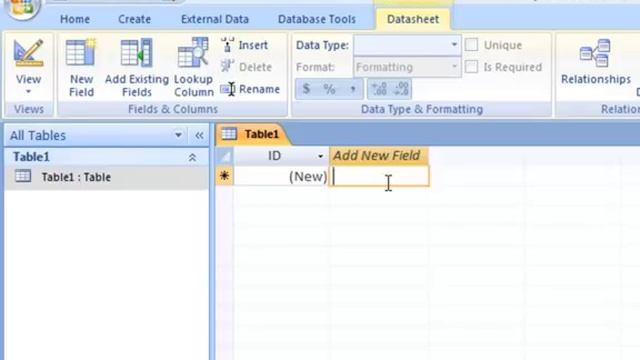640x360 pixels.
Task: Click the All Tables pane title
Action: click(x=38, y=135)
